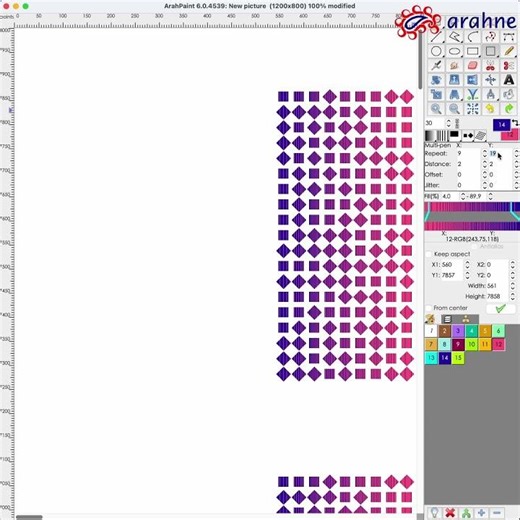The height and width of the screenshot is (520, 520).
Task: Click the foreground color 14 box
Action: tap(502, 125)
